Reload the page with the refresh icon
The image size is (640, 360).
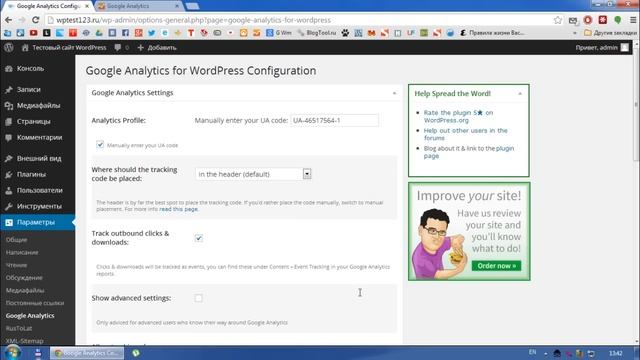click(36, 20)
